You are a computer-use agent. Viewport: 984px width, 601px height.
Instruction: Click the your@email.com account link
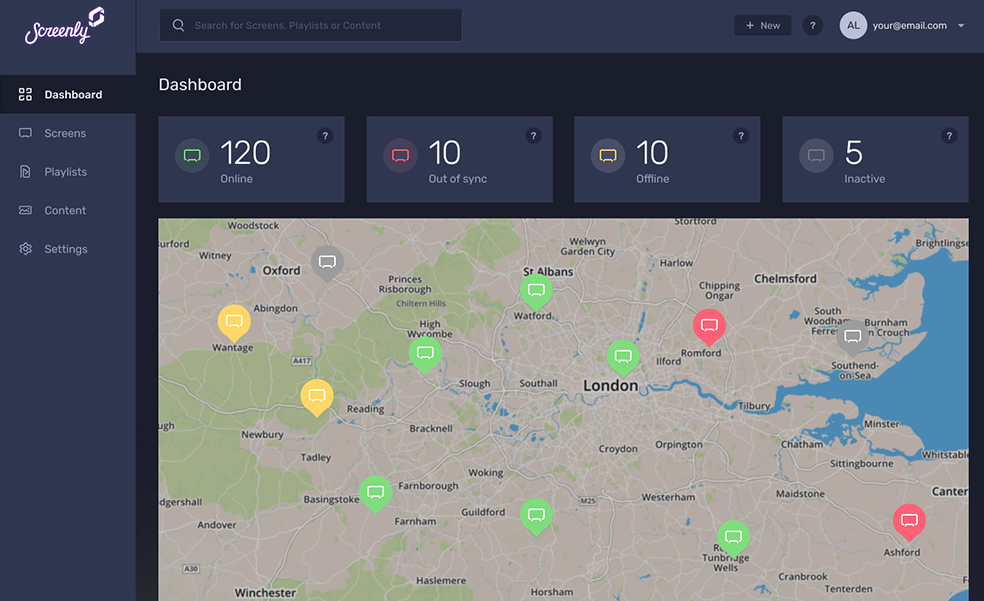[x=907, y=25]
